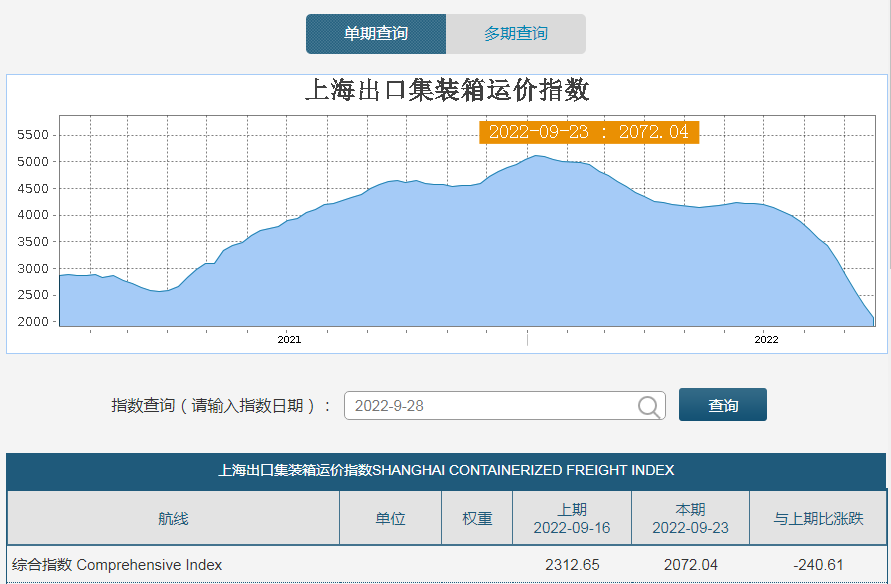The width and height of the screenshot is (891, 584).
Task: Select the 上期 2022-09-16 column header
Action: (x=572, y=518)
